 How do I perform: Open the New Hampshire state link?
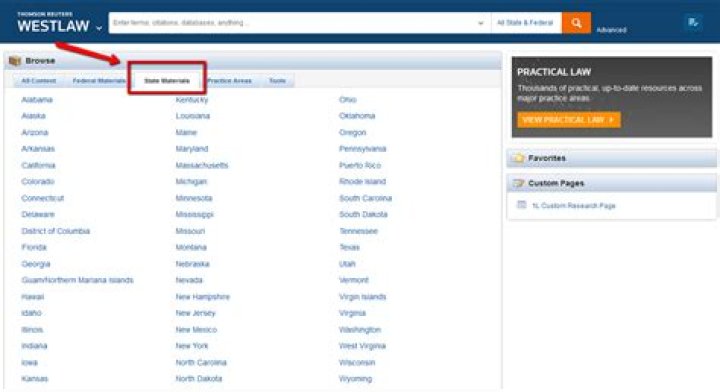pos(202,297)
